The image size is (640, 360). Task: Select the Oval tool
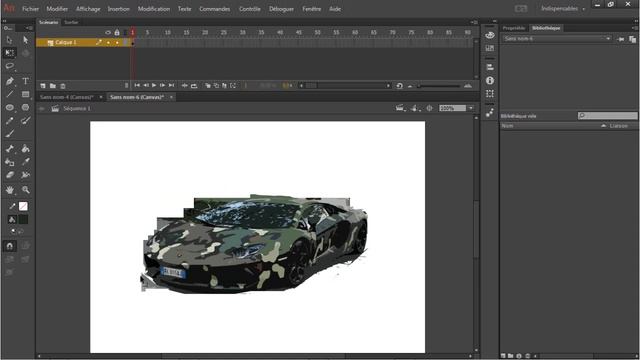pyautogui.click(x=9, y=107)
